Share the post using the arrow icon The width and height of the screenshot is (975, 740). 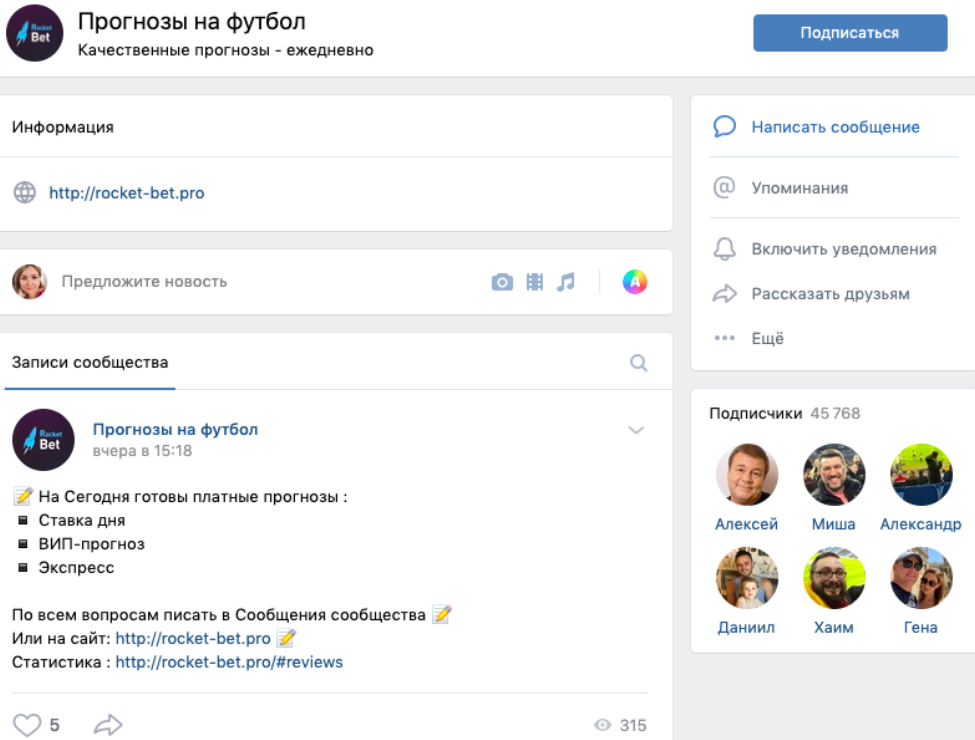pyautogui.click(x=108, y=725)
